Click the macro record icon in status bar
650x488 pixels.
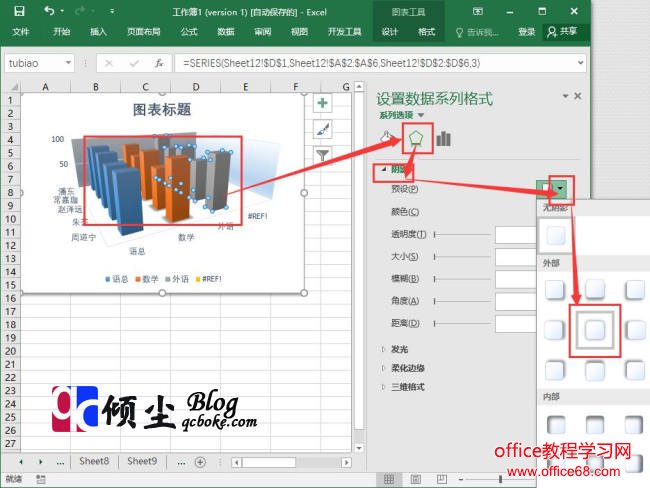pyautogui.click(x=40, y=479)
